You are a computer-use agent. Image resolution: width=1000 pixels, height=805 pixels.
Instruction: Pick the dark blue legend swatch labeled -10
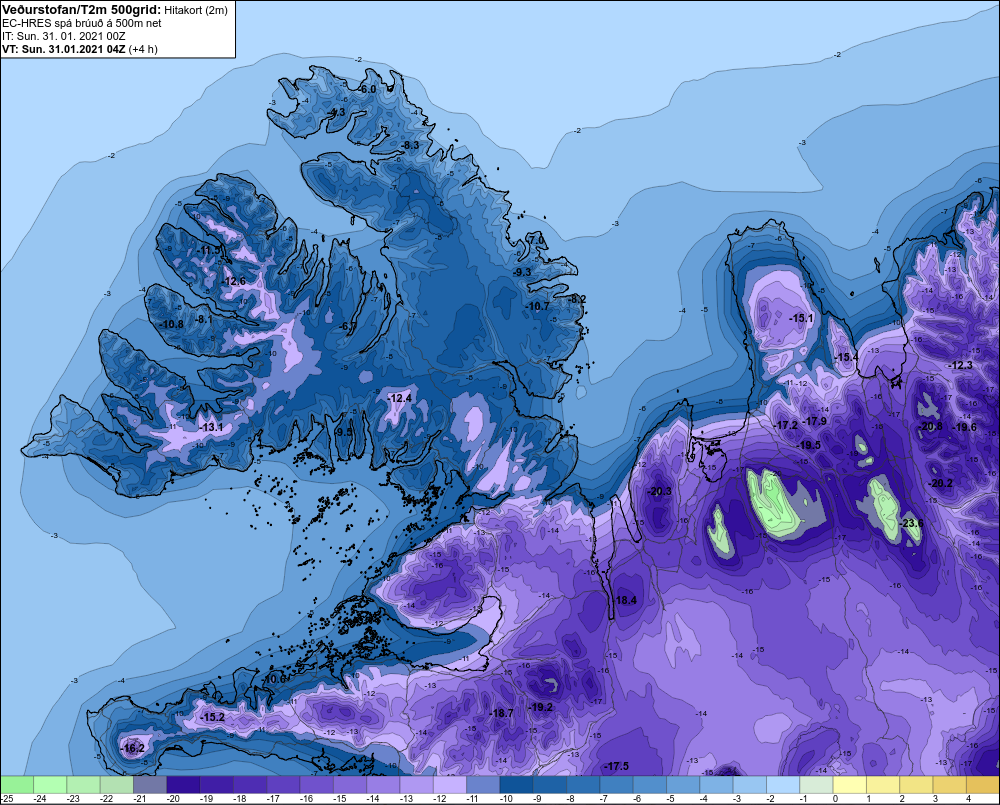point(516,784)
